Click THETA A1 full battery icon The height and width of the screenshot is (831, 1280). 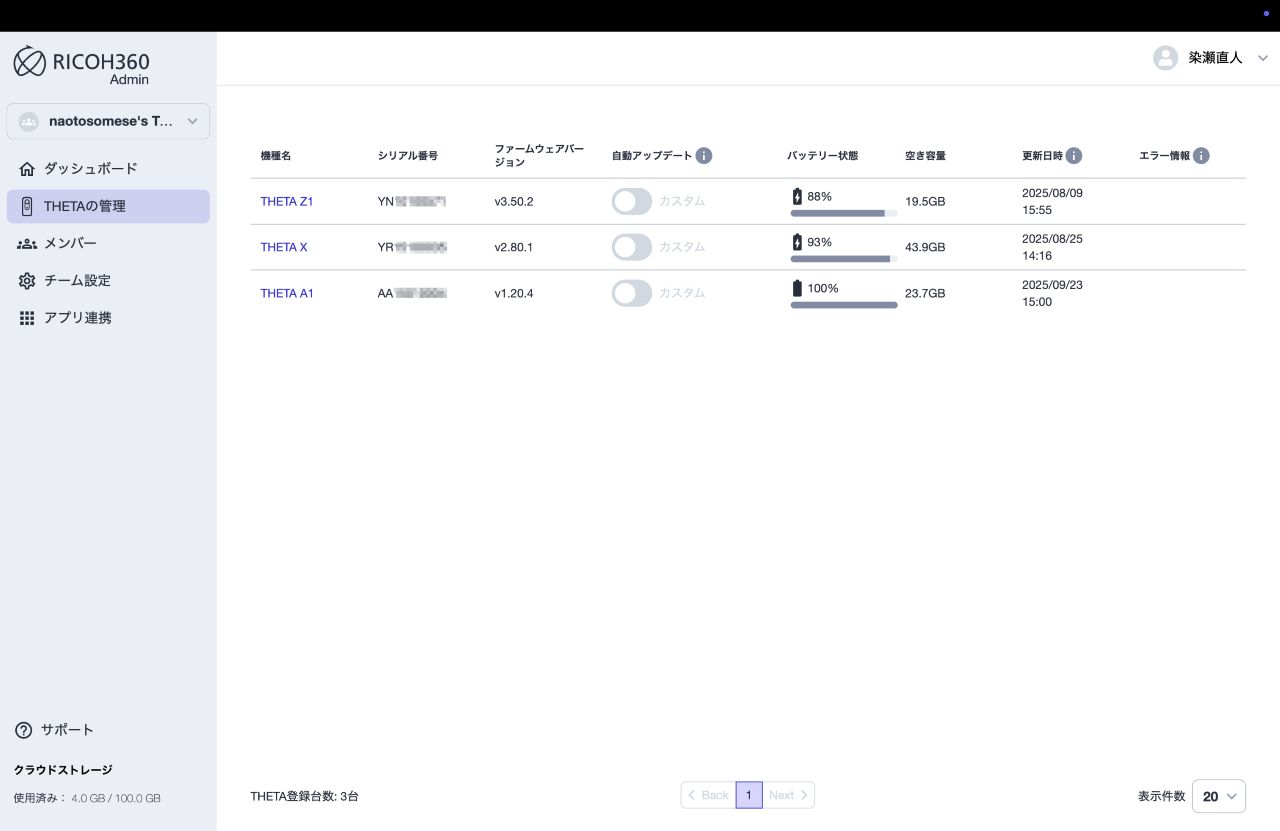pyautogui.click(x=797, y=289)
